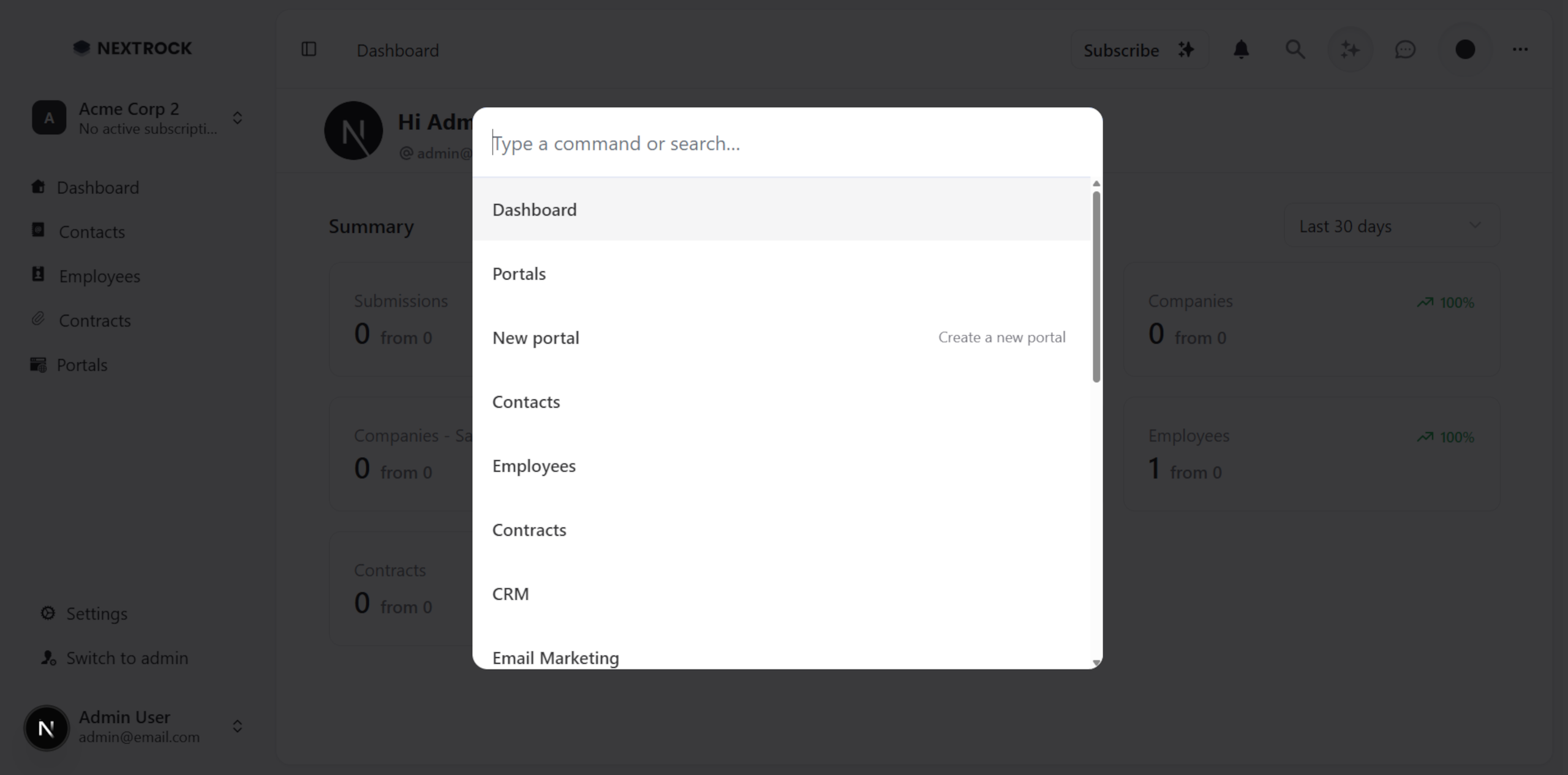
Task: Toggle the dark theme circle button
Action: tap(1465, 50)
